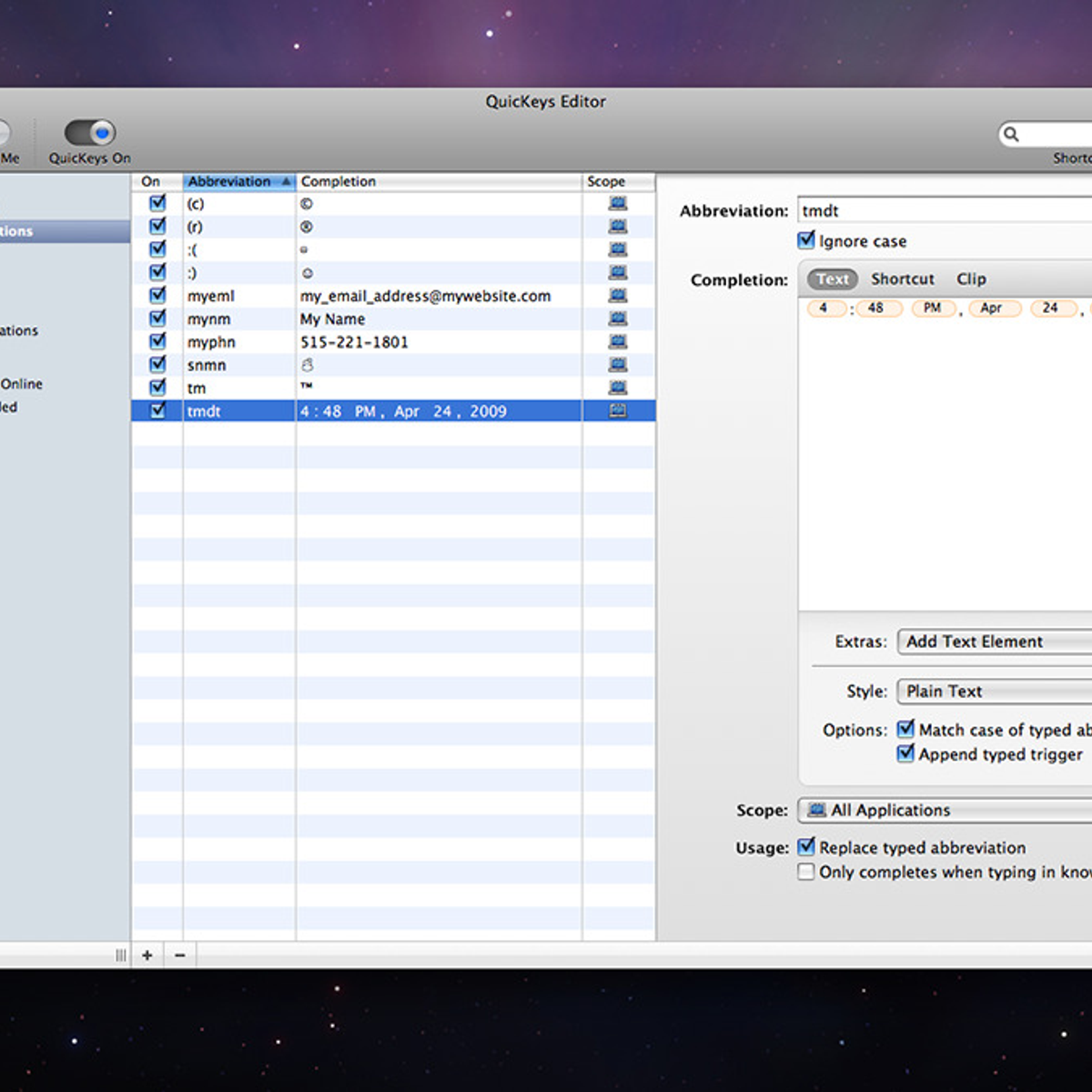Screen dimensions: 1092x1092
Task: Add a new abbreviation with the plus button
Action: [x=147, y=955]
